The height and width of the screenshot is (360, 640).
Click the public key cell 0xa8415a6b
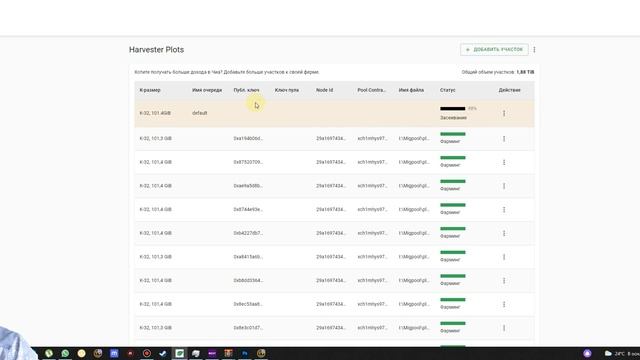tap(248, 257)
